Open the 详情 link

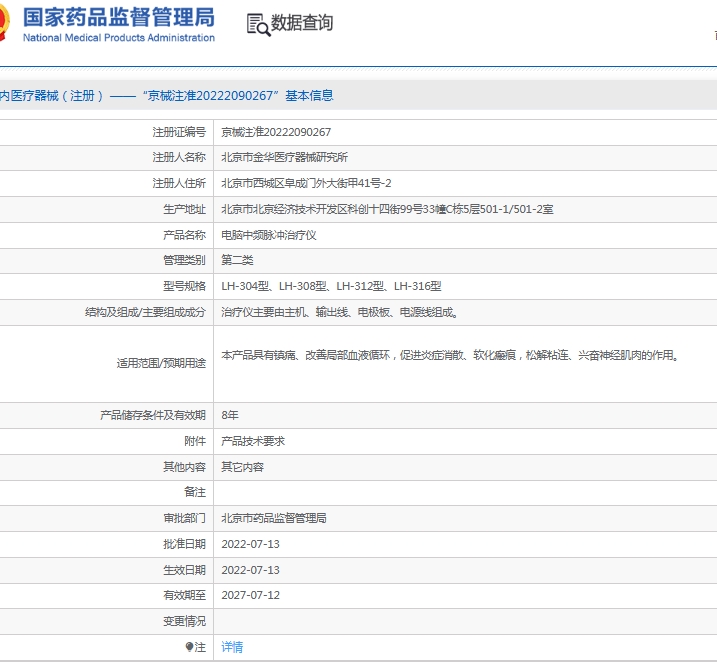pyautogui.click(x=232, y=647)
